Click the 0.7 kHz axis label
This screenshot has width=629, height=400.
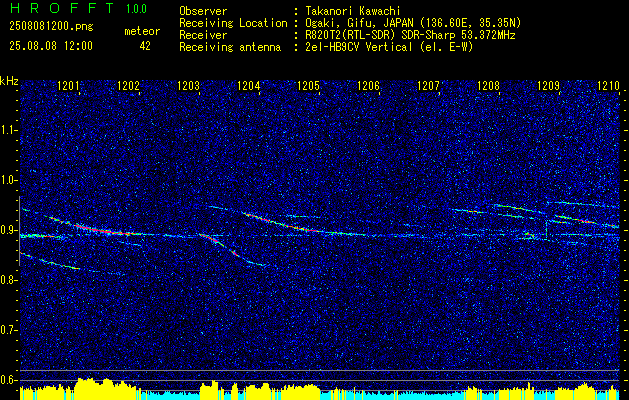9,330
